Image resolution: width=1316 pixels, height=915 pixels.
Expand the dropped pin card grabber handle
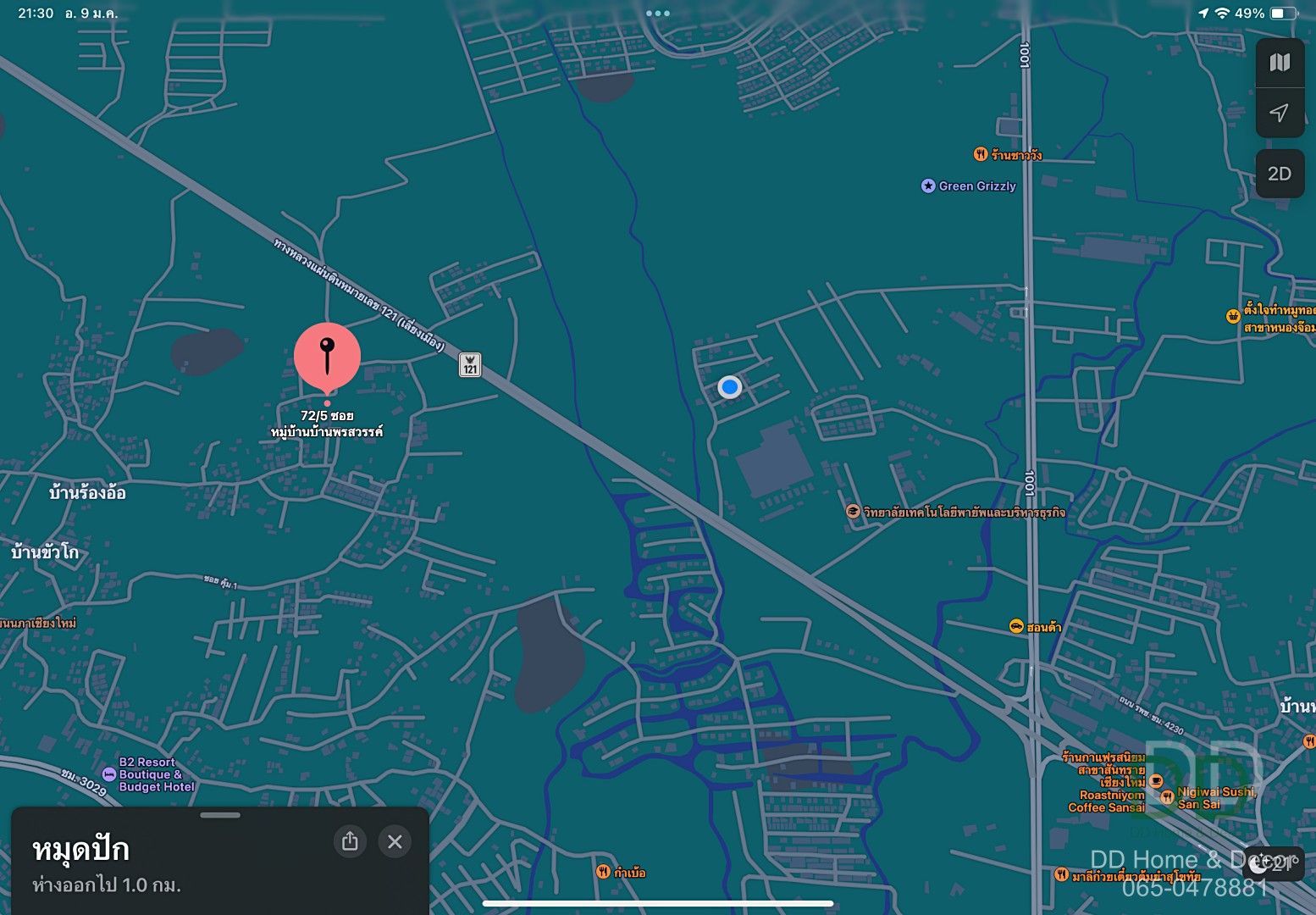pyautogui.click(x=220, y=815)
